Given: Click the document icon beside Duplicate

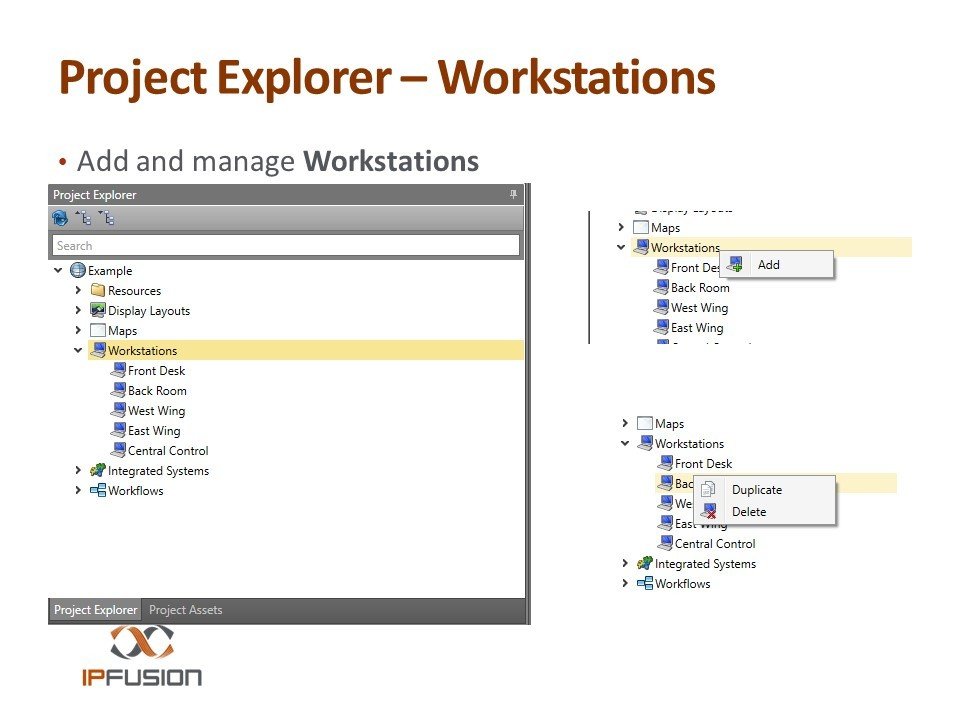Looking at the screenshot, I should (x=708, y=489).
